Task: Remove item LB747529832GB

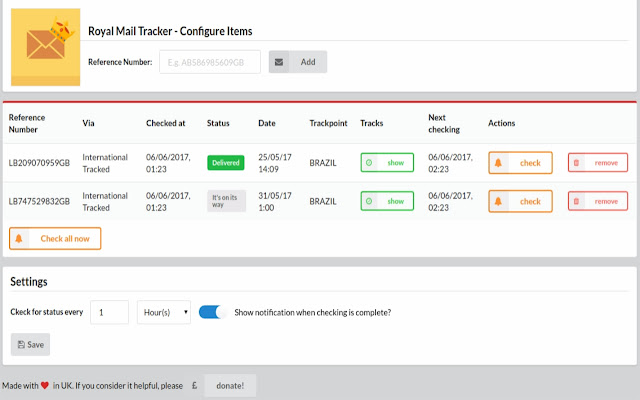Action: click(x=598, y=201)
